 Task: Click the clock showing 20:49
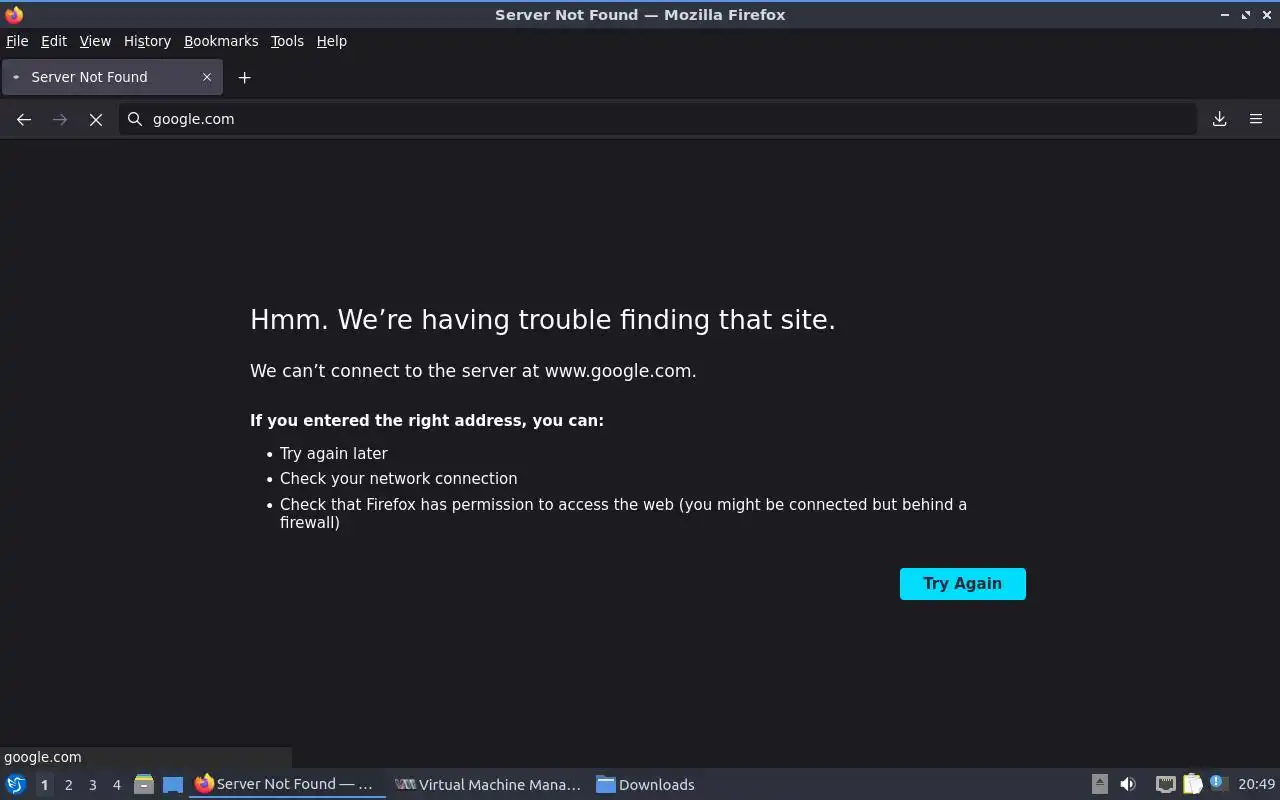[x=1257, y=785]
